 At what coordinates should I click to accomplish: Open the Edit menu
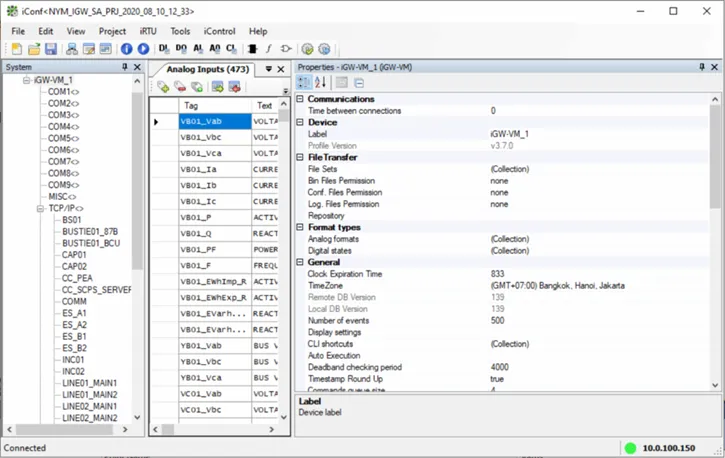(45, 31)
